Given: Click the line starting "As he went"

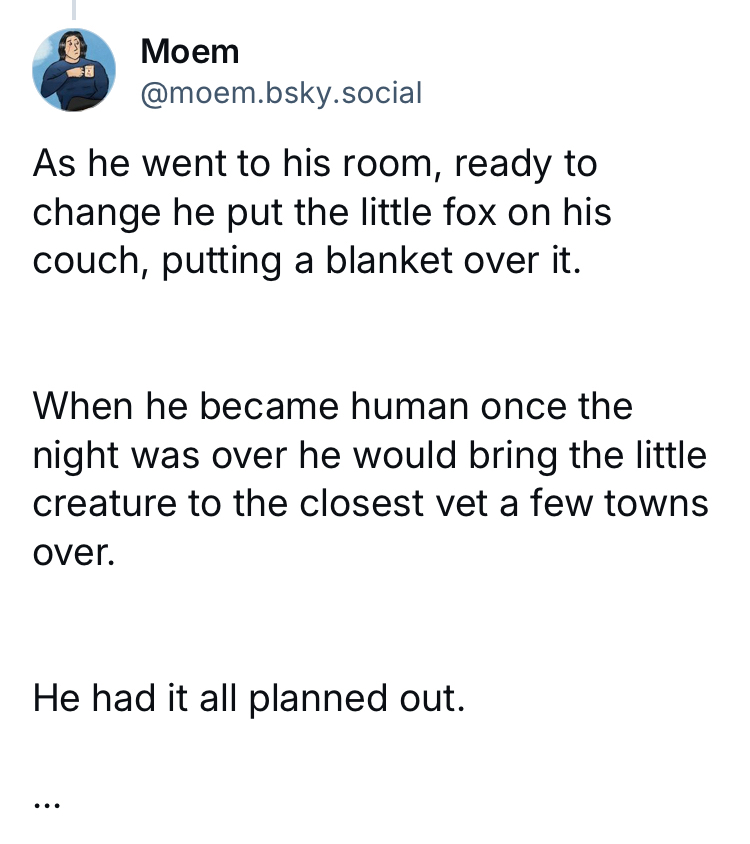Looking at the screenshot, I should pyautogui.click(x=314, y=164).
